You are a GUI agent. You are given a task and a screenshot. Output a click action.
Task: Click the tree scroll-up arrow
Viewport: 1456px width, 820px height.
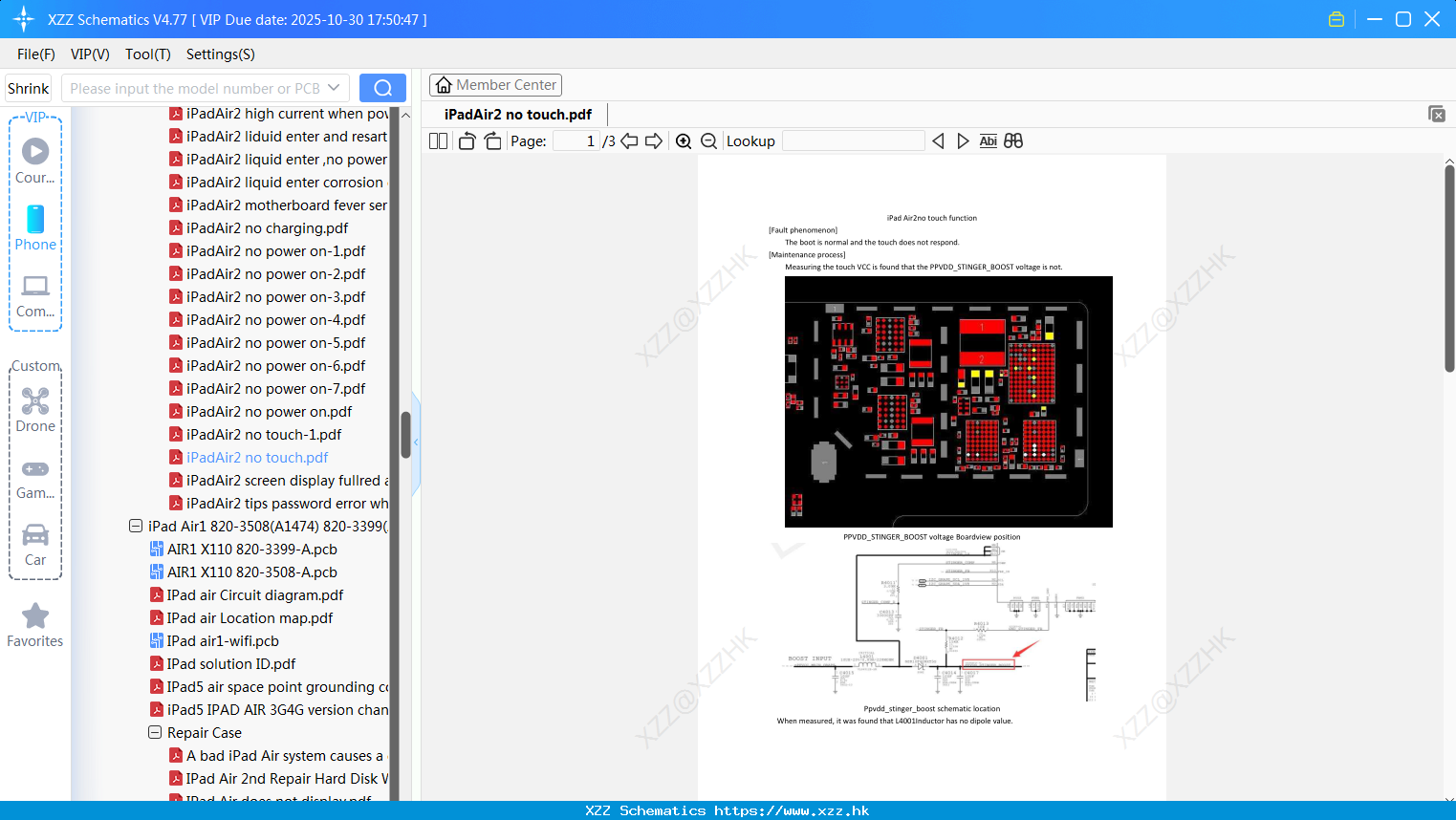click(405, 115)
